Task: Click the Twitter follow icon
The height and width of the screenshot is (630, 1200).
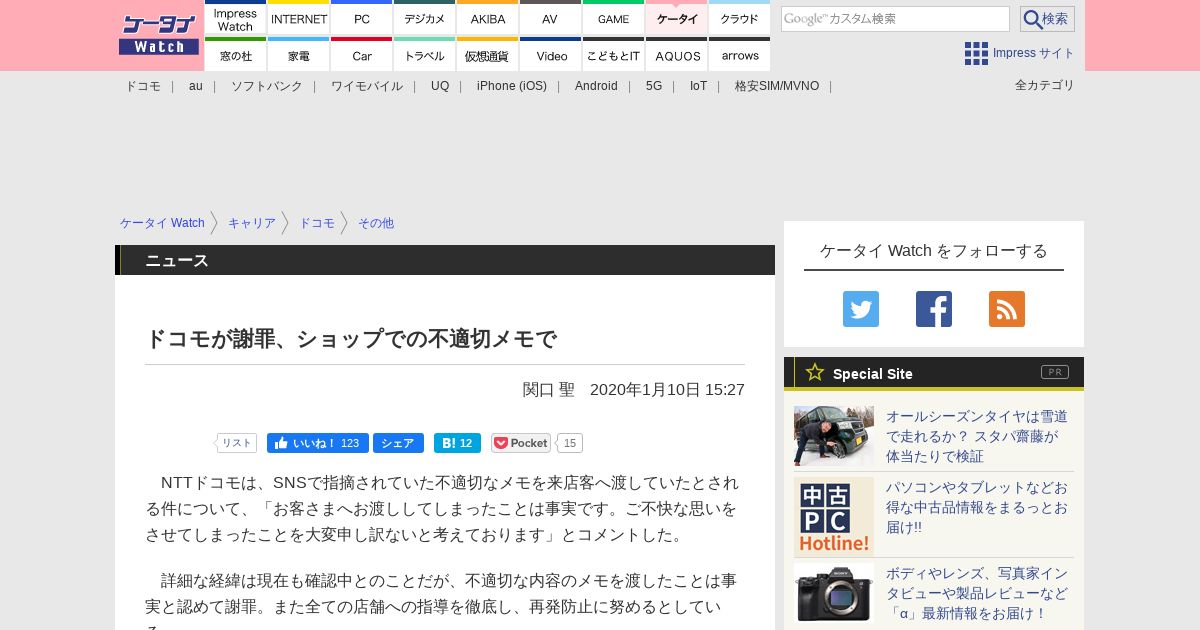Action: pos(861,309)
